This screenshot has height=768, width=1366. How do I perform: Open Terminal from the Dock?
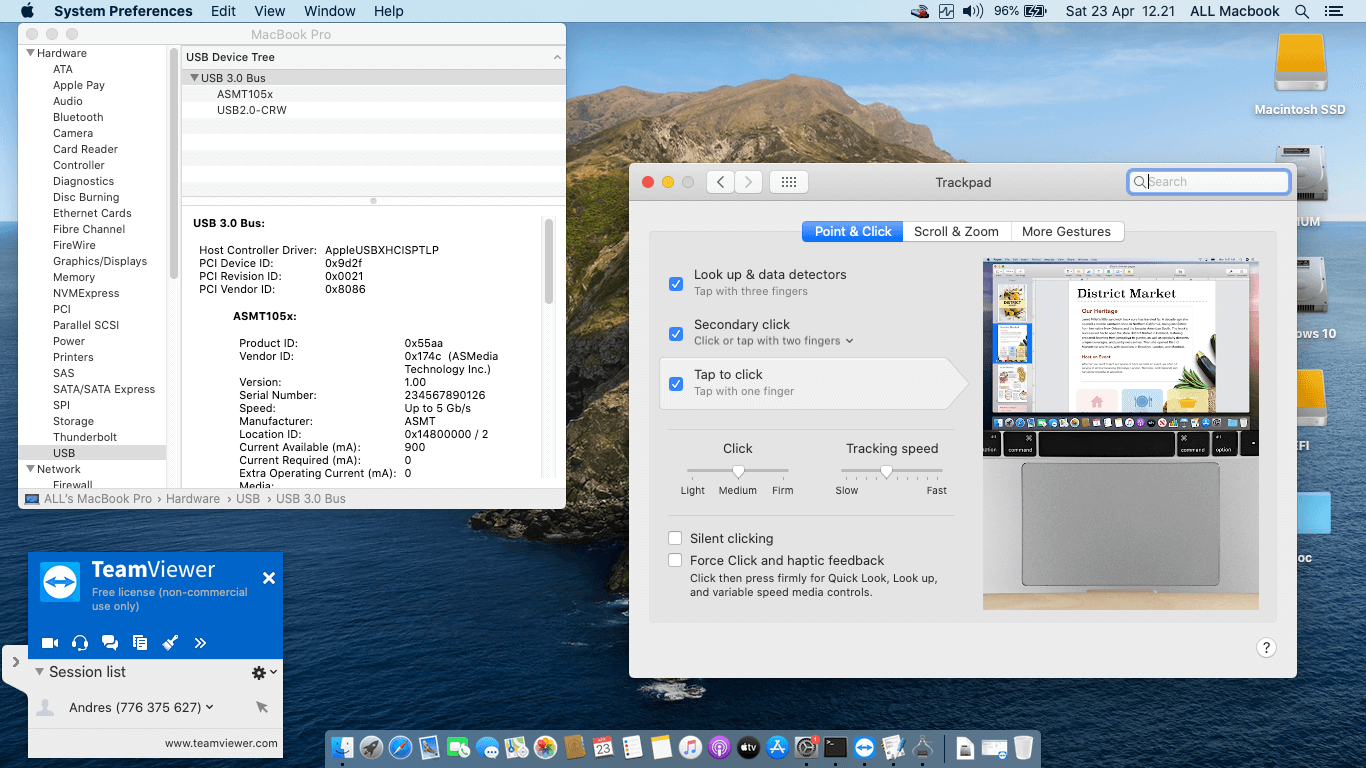click(x=836, y=747)
